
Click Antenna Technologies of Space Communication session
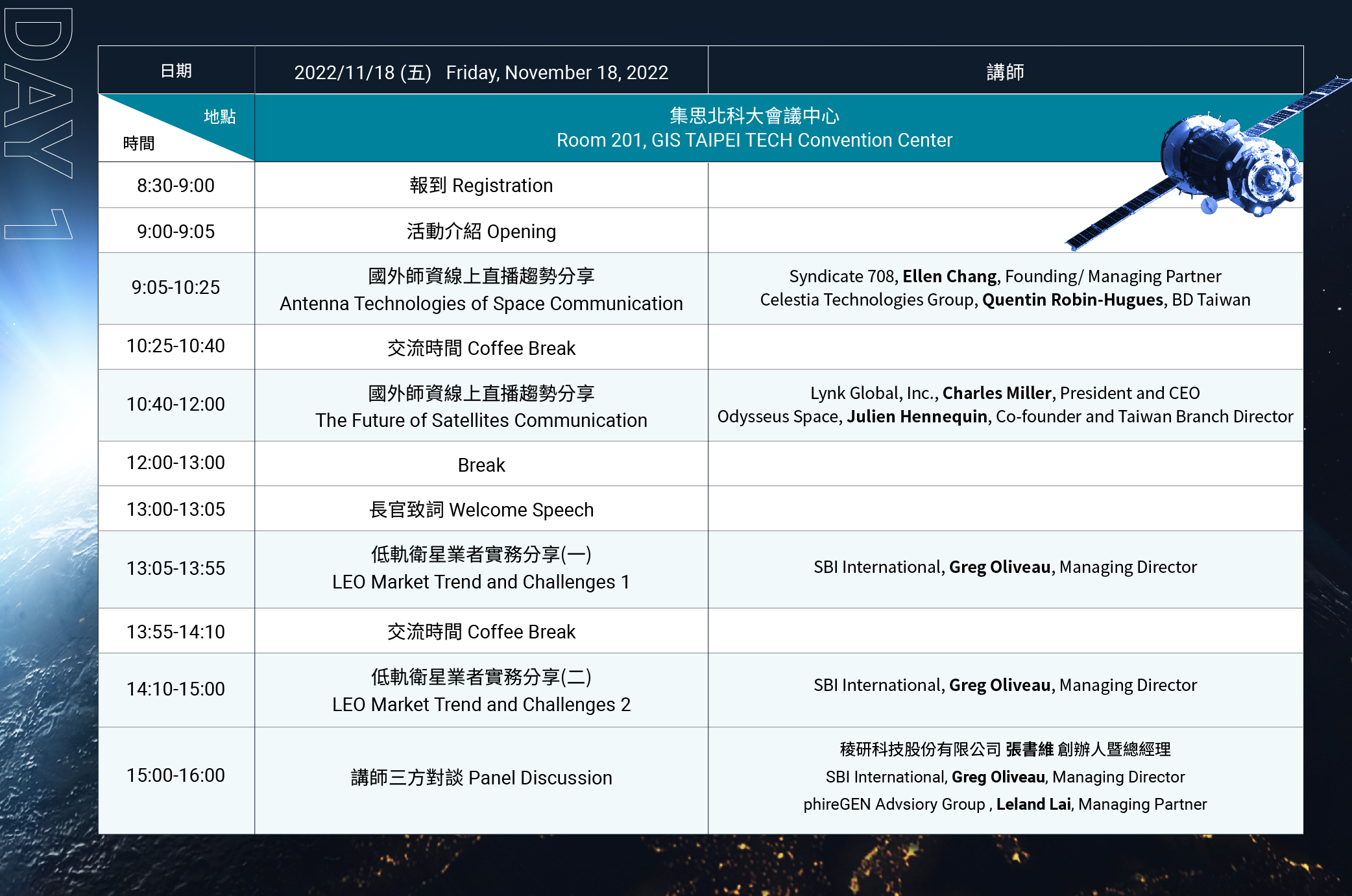pos(481,303)
